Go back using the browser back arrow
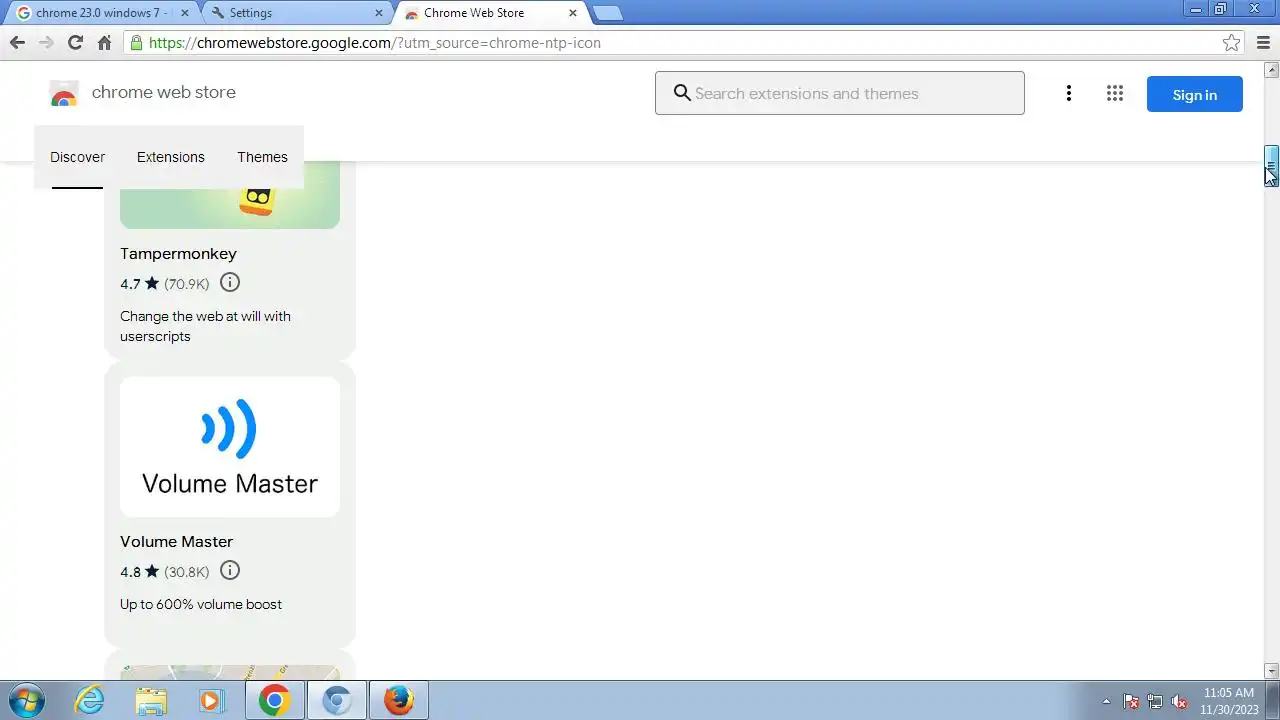 (x=17, y=42)
